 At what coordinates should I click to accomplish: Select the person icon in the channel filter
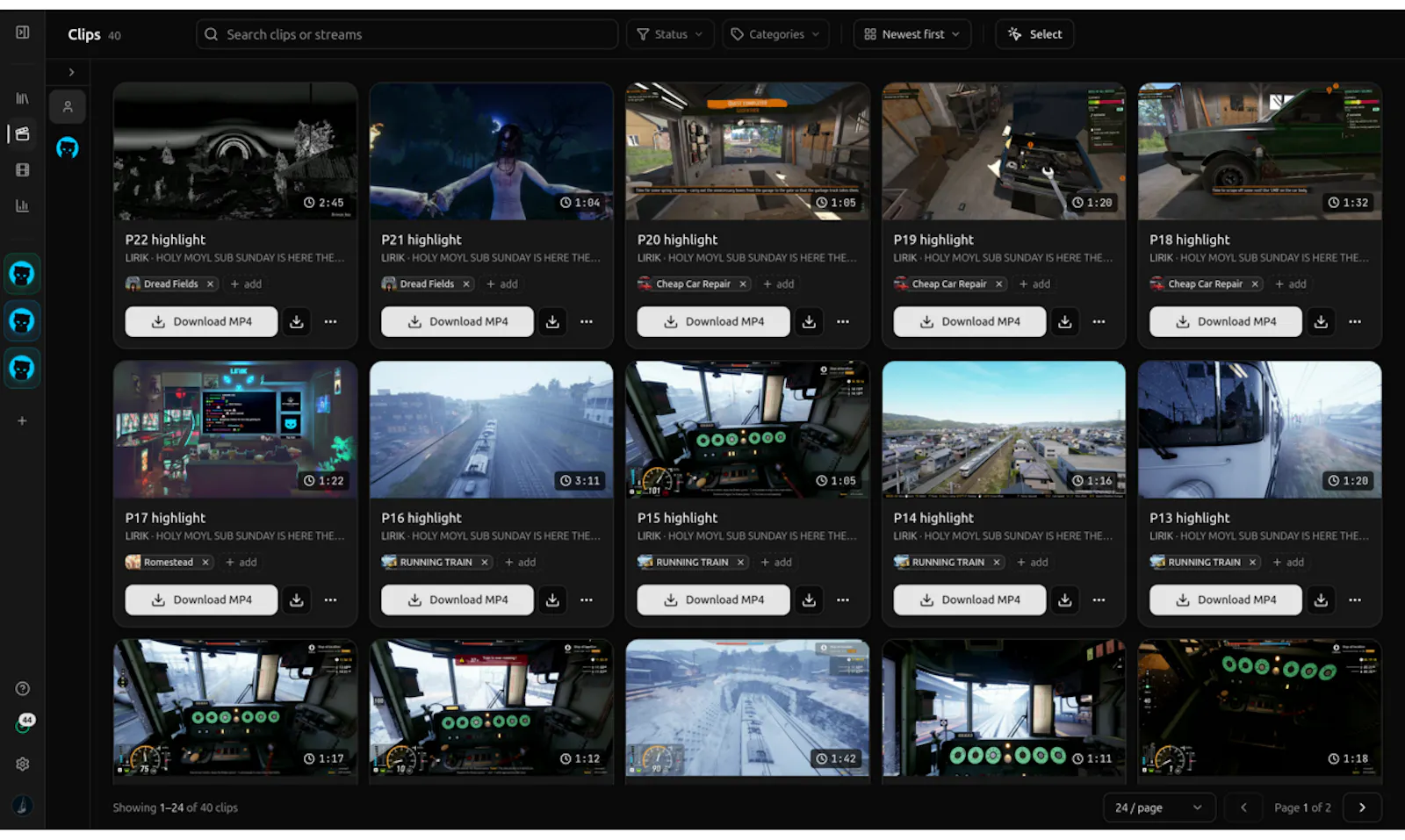click(x=68, y=107)
